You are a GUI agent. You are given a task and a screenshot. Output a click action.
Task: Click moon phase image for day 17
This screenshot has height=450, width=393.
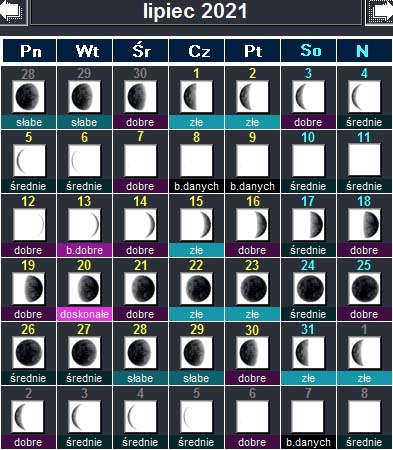[308, 225]
